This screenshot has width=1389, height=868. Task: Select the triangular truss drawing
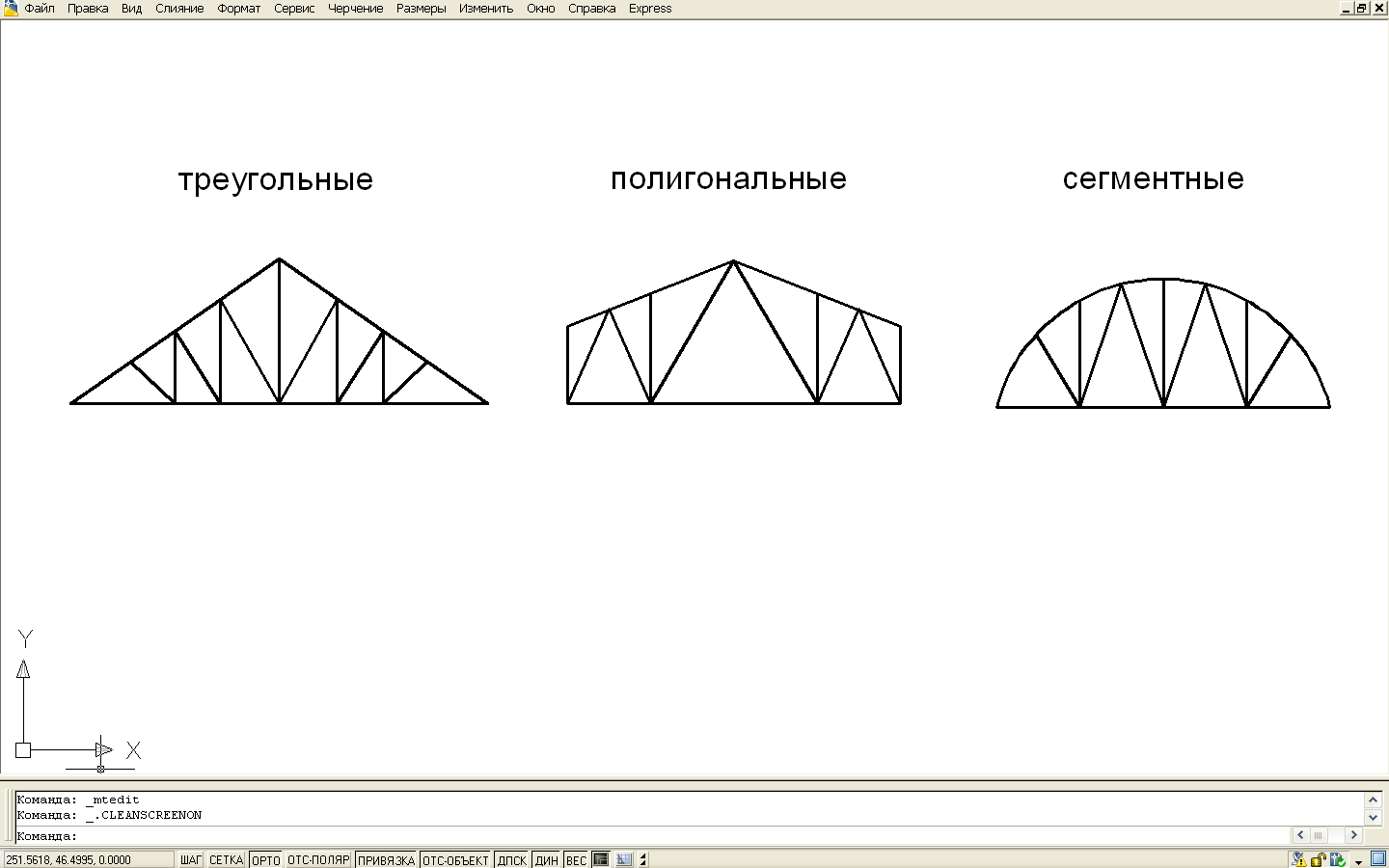point(280,331)
